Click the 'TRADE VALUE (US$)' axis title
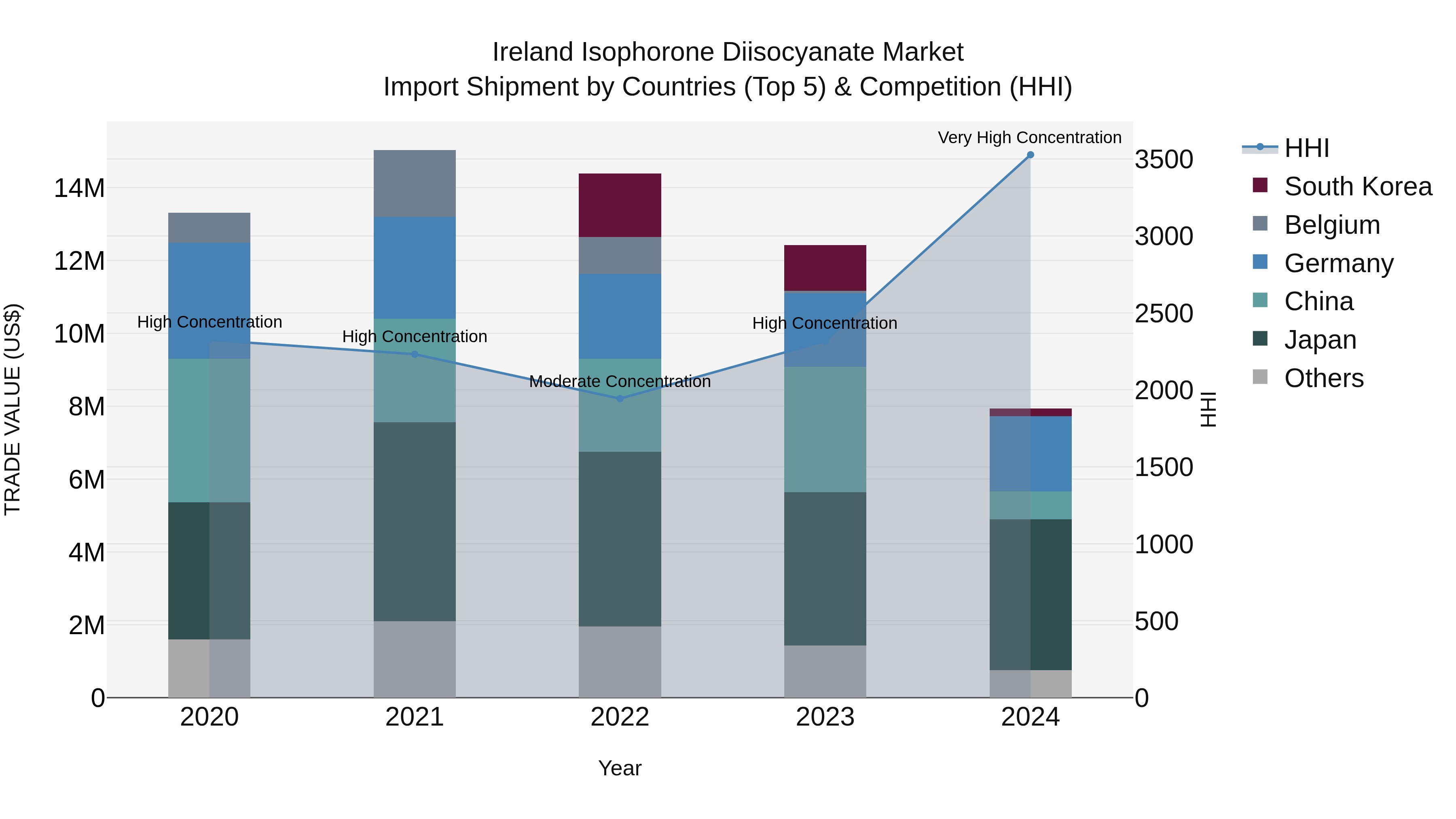1456x819 pixels. [13, 409]
